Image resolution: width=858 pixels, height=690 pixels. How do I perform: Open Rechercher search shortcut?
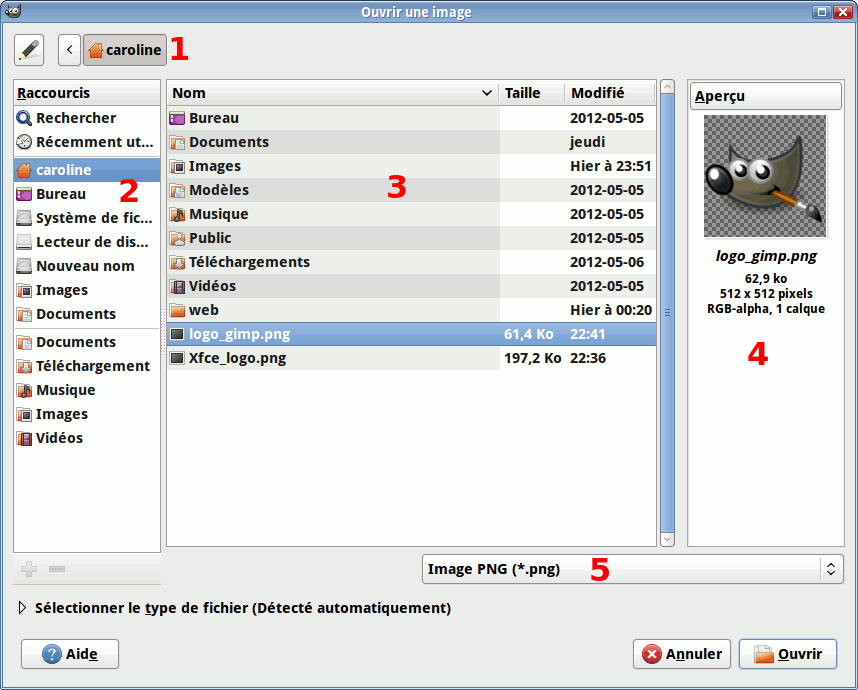tap(76, 118)
